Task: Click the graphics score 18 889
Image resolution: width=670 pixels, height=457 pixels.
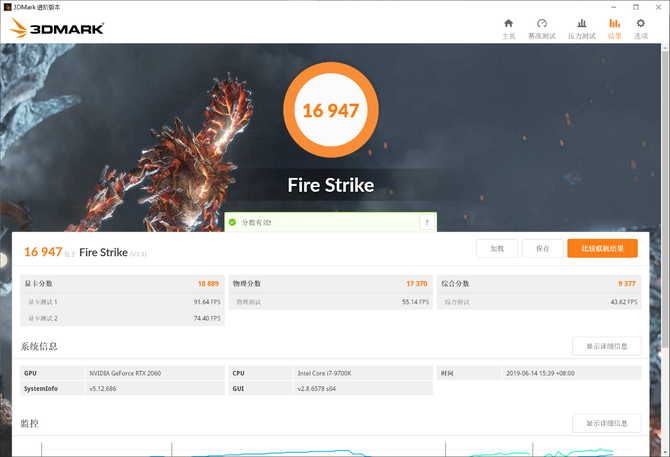Action: click(x=208, y=284)
